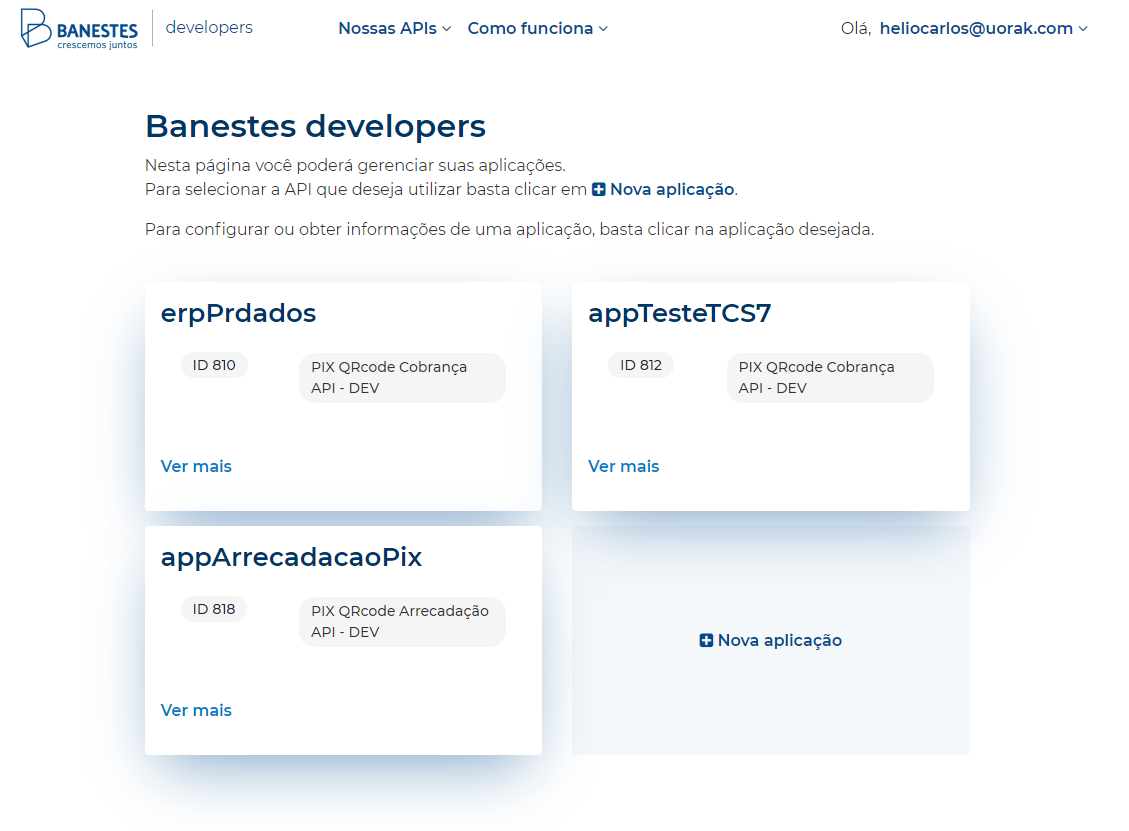Click Ver mais on erpPrdados card
1129x831 pixels.
[x=196, y=466]
